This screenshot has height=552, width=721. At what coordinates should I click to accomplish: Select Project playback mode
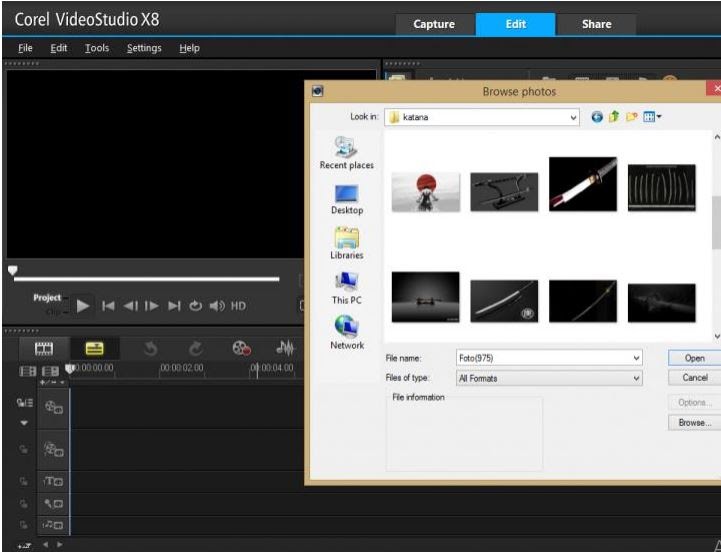[x=47, y=298]
